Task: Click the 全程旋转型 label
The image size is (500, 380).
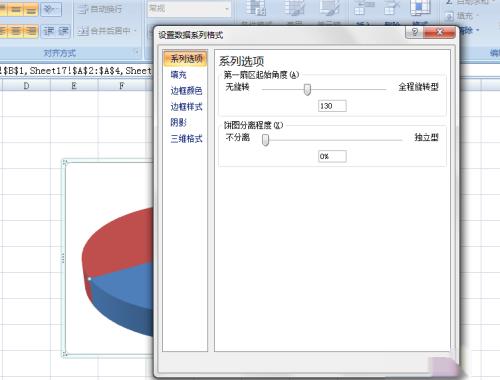Action: (418, 87)
